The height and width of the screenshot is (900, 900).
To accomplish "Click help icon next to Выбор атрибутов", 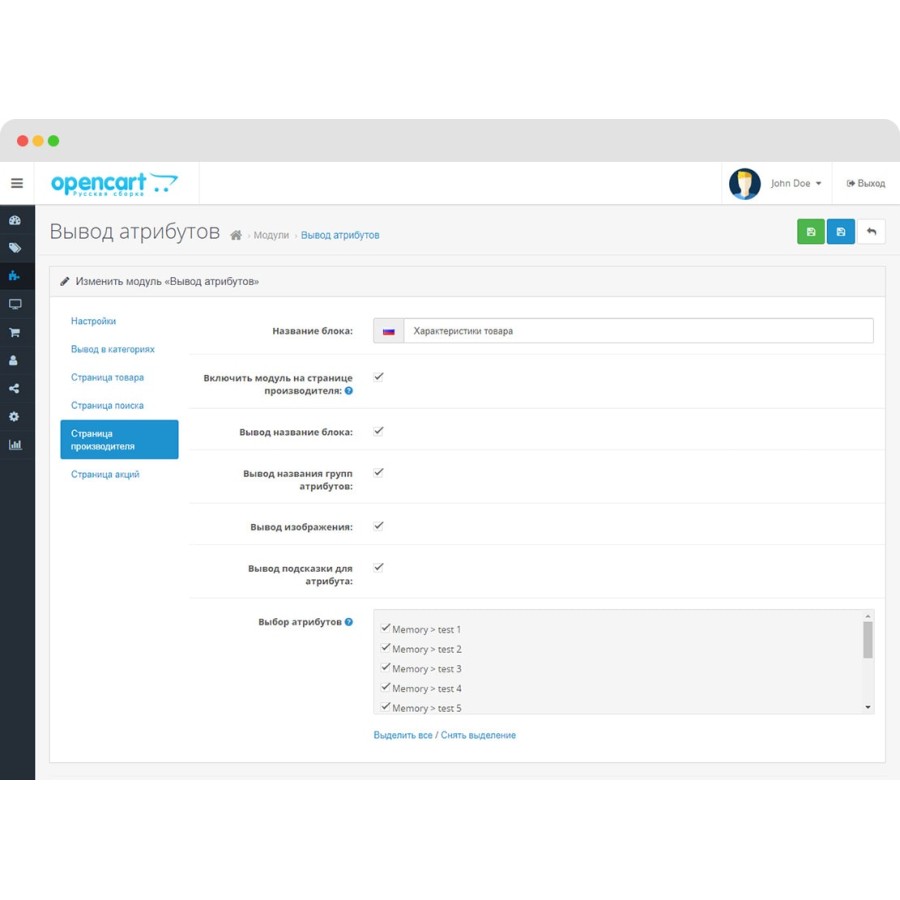I will (x=348, y=622).
